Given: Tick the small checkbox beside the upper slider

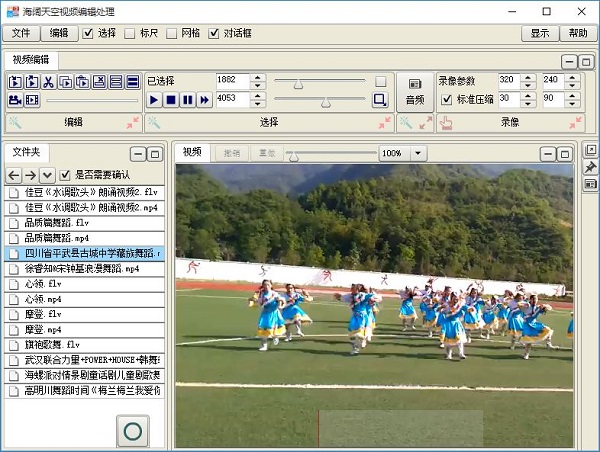Looking at the screenshot, I should coord(380,81).
